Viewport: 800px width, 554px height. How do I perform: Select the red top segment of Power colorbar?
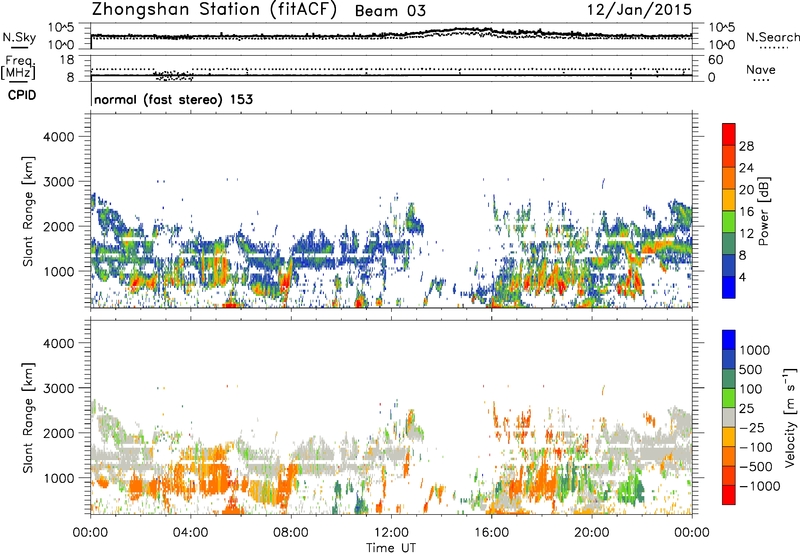(x=729, y=134)
